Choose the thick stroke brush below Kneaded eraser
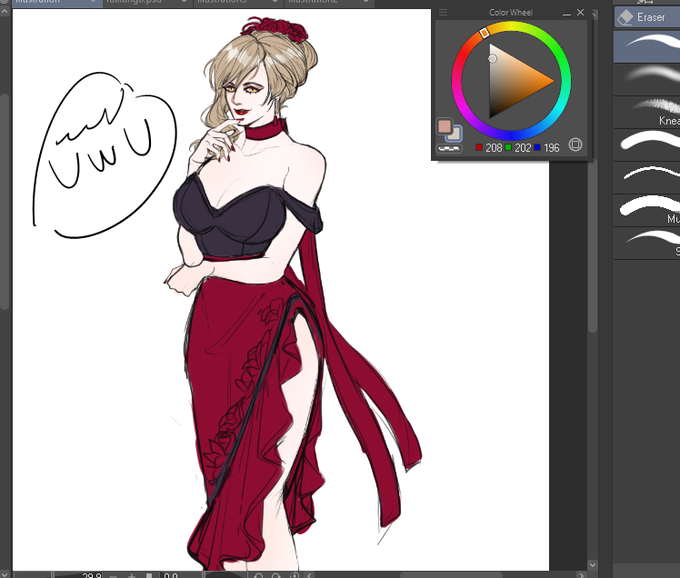Screen dimensions: 680x578 click(x=647, y=145)
